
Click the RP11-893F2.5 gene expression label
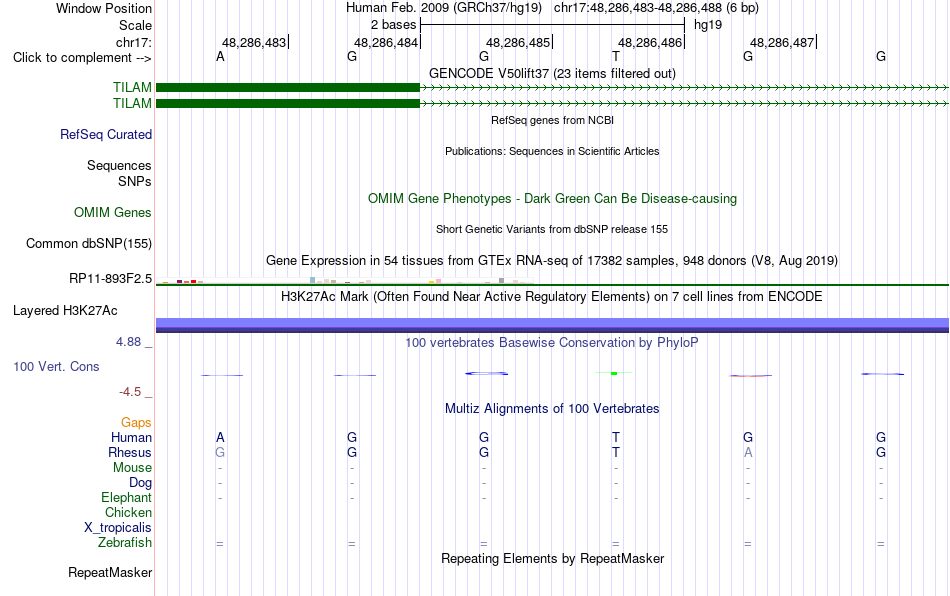pyautogui.click(x=110, y=279)
